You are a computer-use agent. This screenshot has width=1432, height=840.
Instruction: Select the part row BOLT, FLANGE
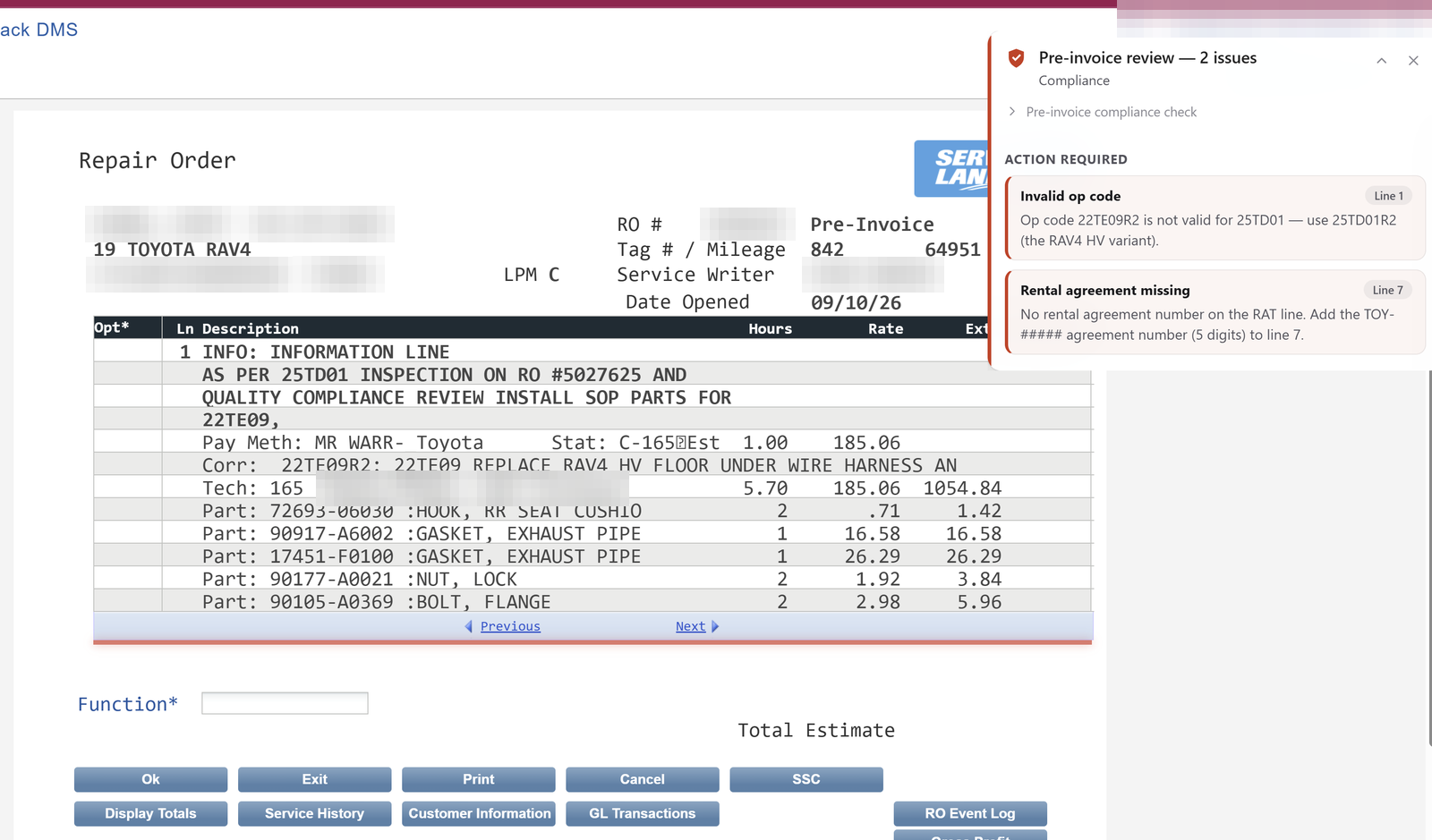(x=592, y=601)
